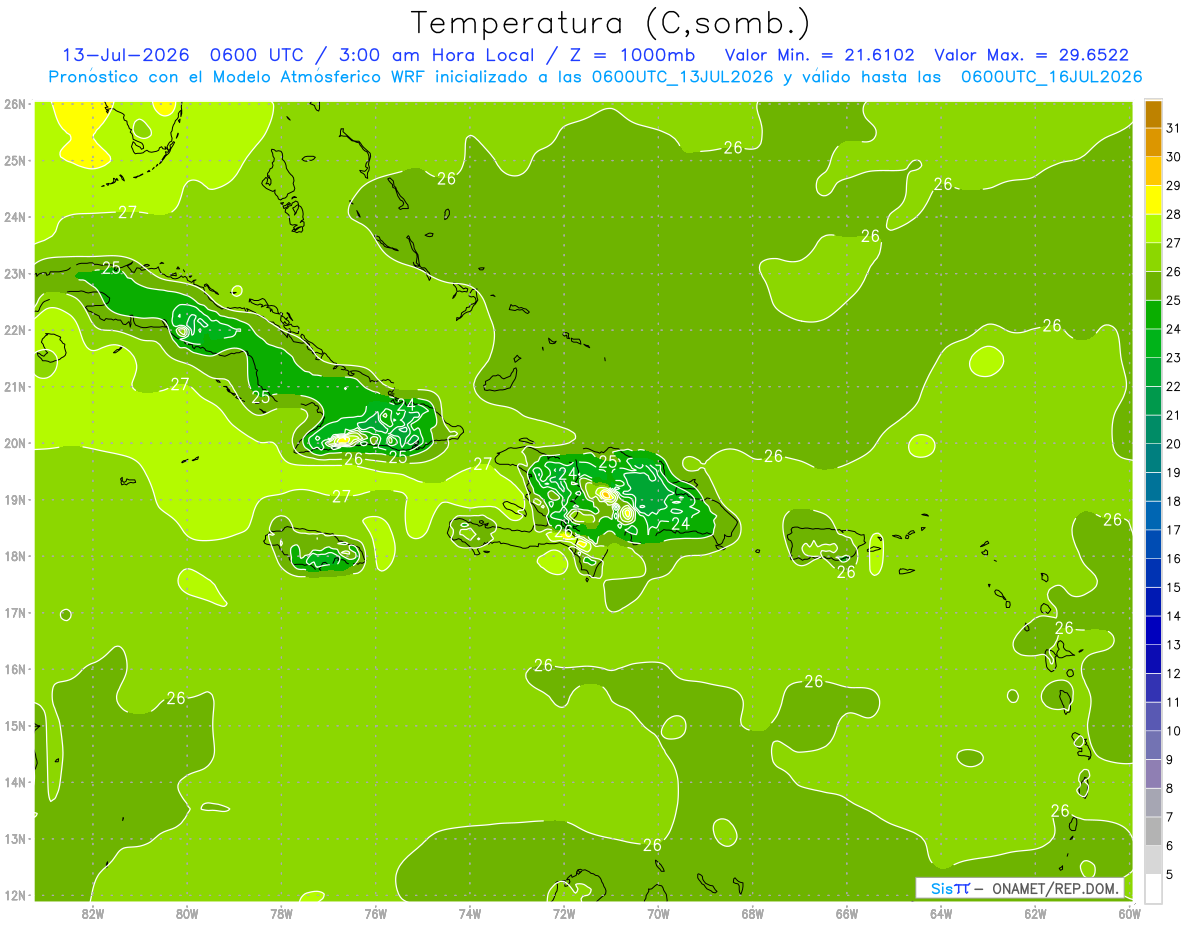Select "Valor Min. = 21.6102" text
Image resolution: width=1200 pixels, height=927 pixels.
pyautogui.click(x=818, y=55)
